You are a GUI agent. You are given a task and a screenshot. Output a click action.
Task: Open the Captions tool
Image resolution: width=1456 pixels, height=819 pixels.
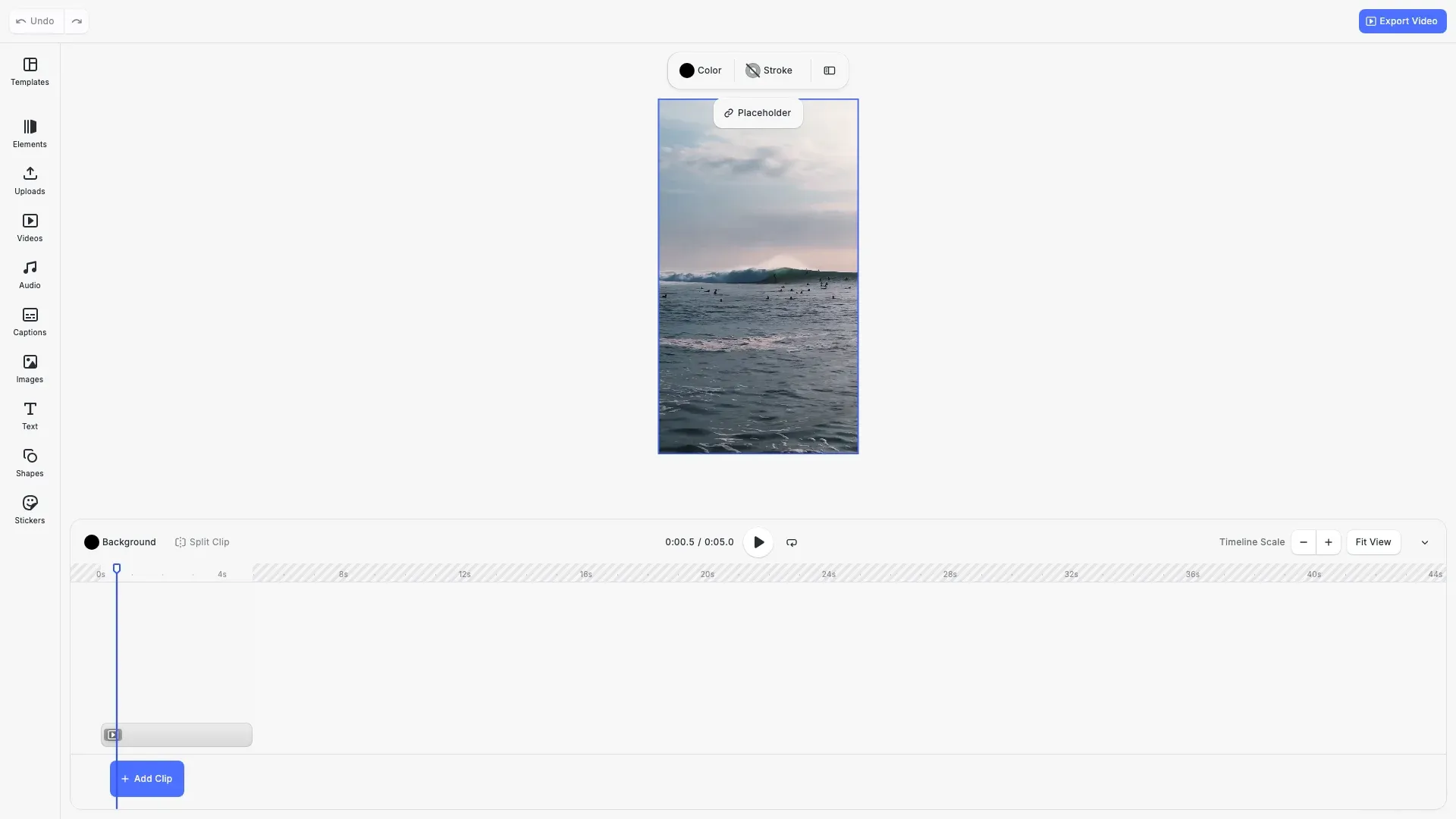pyautogui.click(x=30, y=322)
